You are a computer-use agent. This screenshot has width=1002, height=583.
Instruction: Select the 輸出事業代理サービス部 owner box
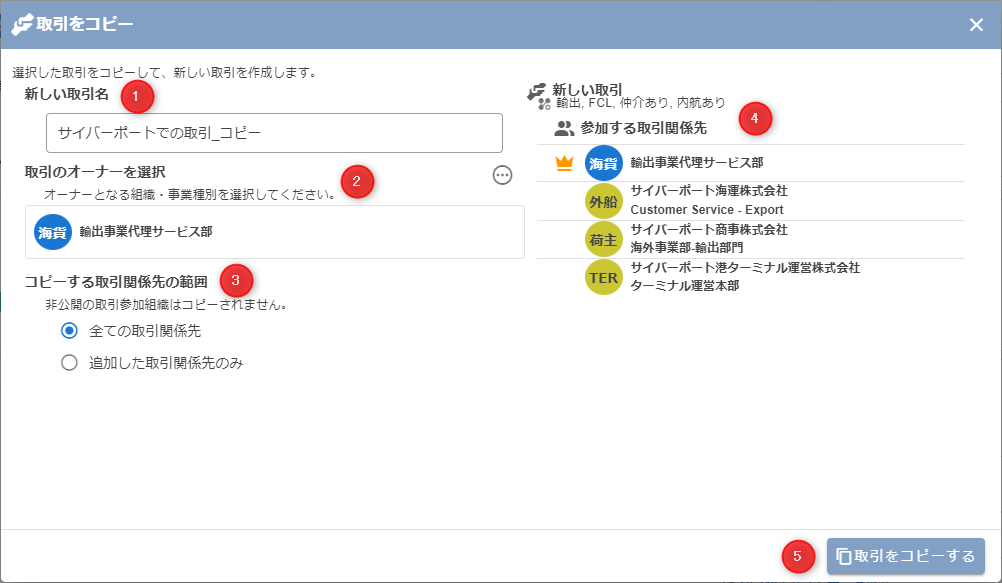tap(274, 232)
